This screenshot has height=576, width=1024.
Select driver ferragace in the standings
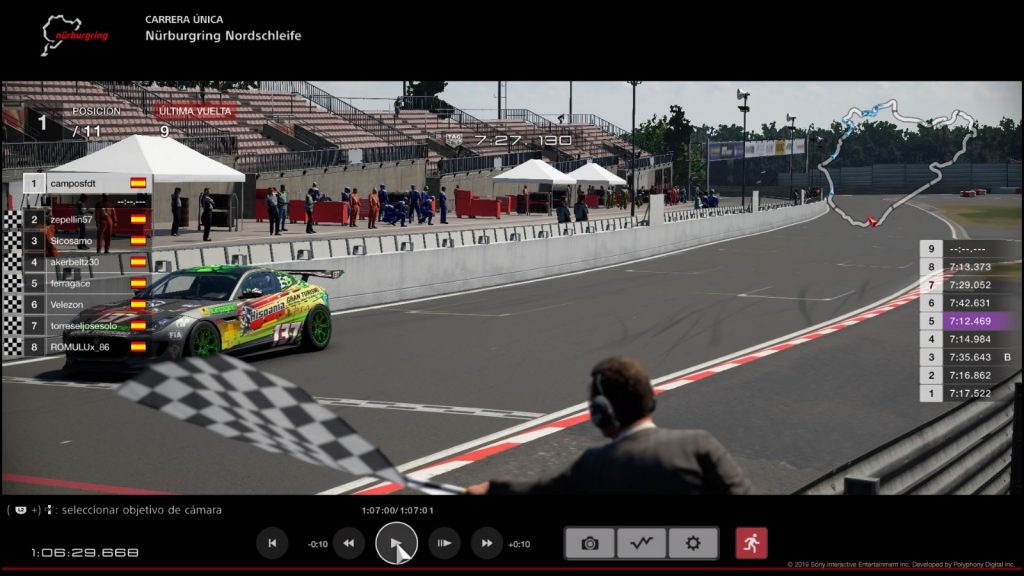(x=87, y=283)
